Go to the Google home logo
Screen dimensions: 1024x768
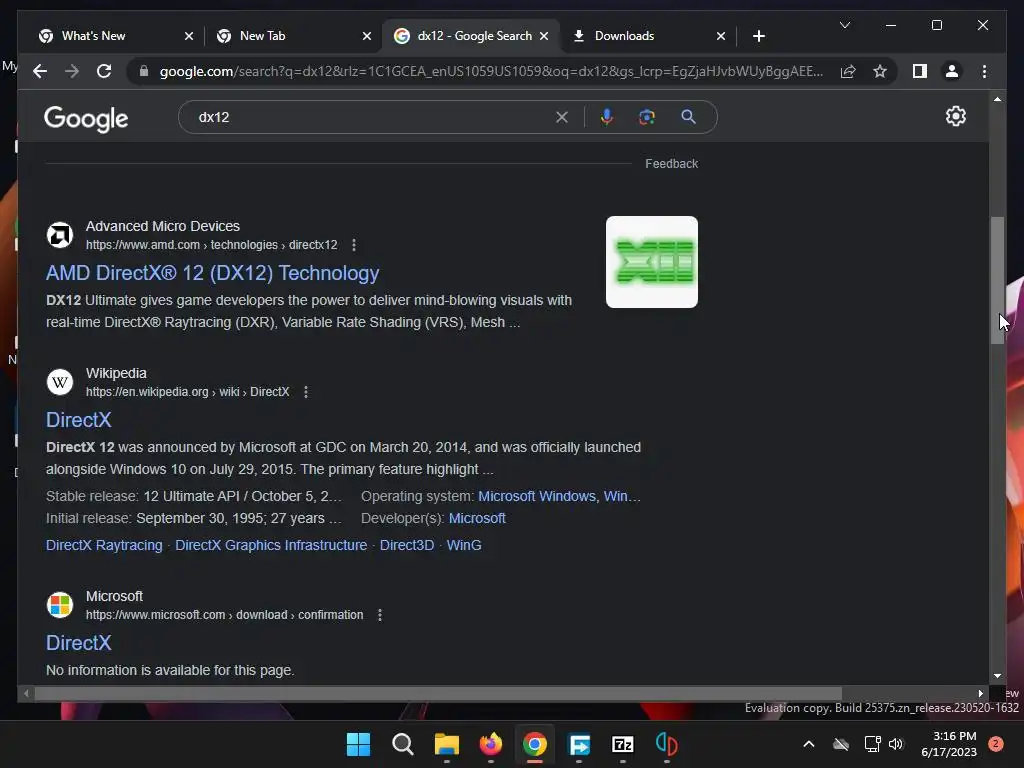coord(86,118)
